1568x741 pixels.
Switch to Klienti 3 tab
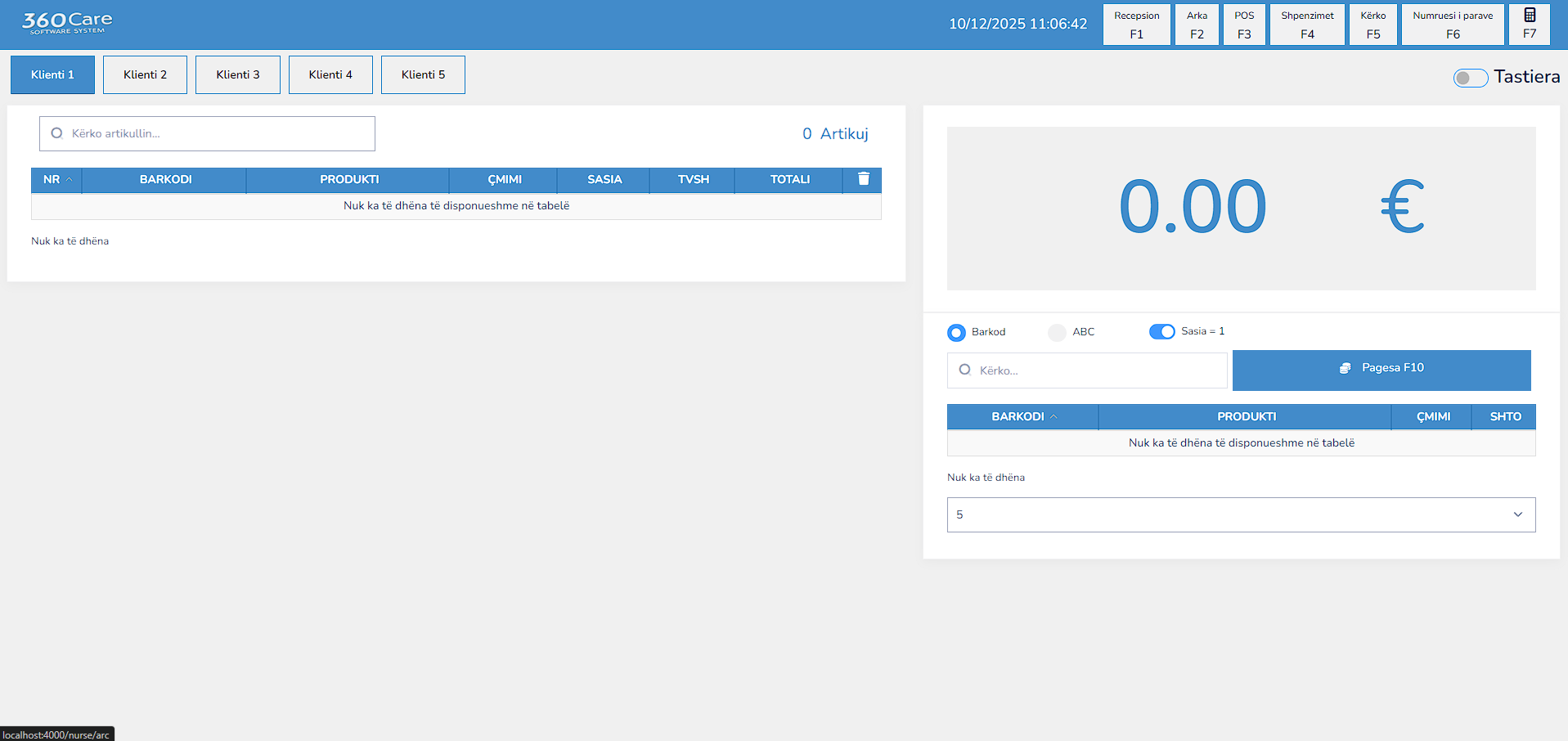pyautogui.click(x=237, y=74)
